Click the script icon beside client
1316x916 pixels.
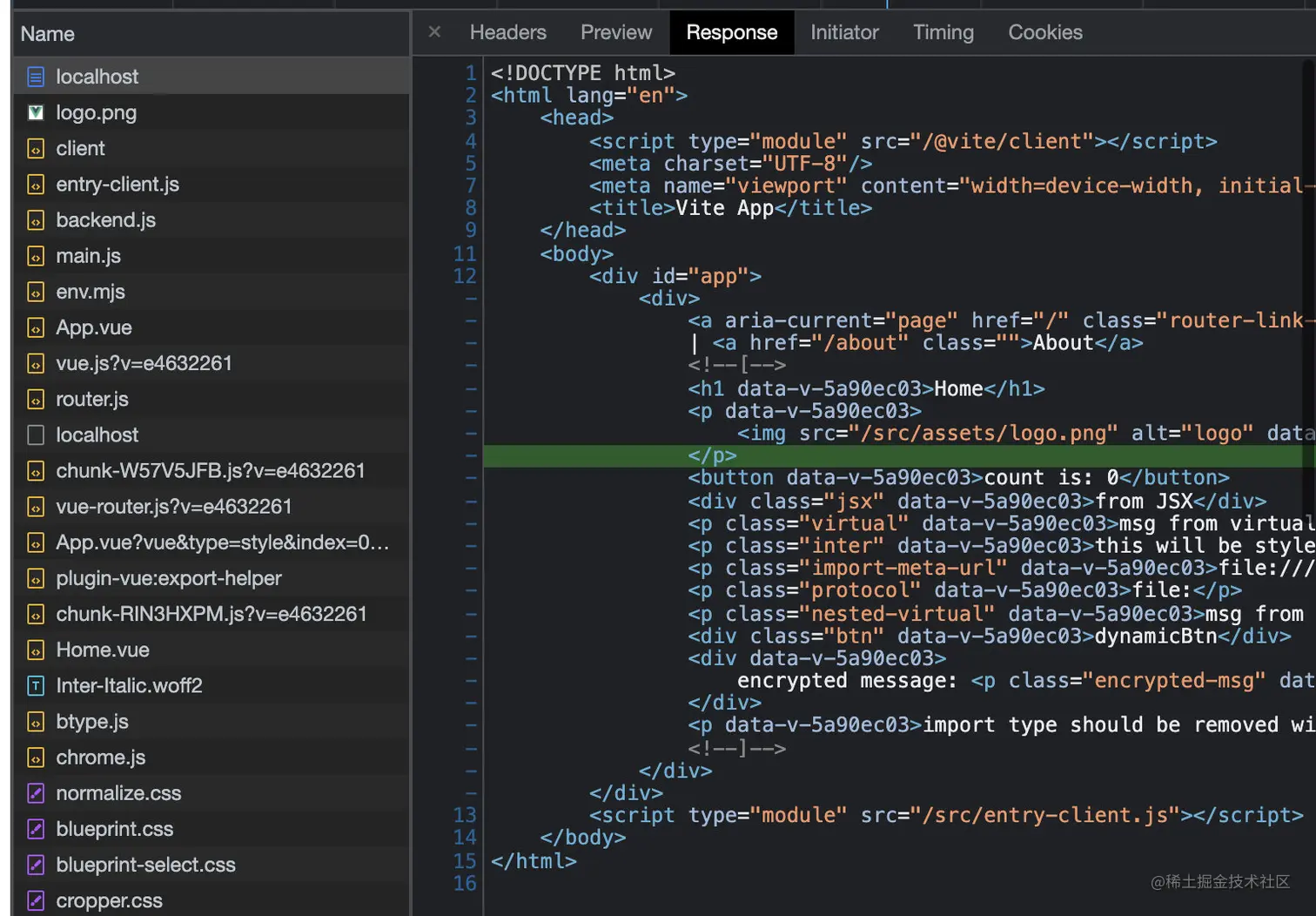click(36, 149)
